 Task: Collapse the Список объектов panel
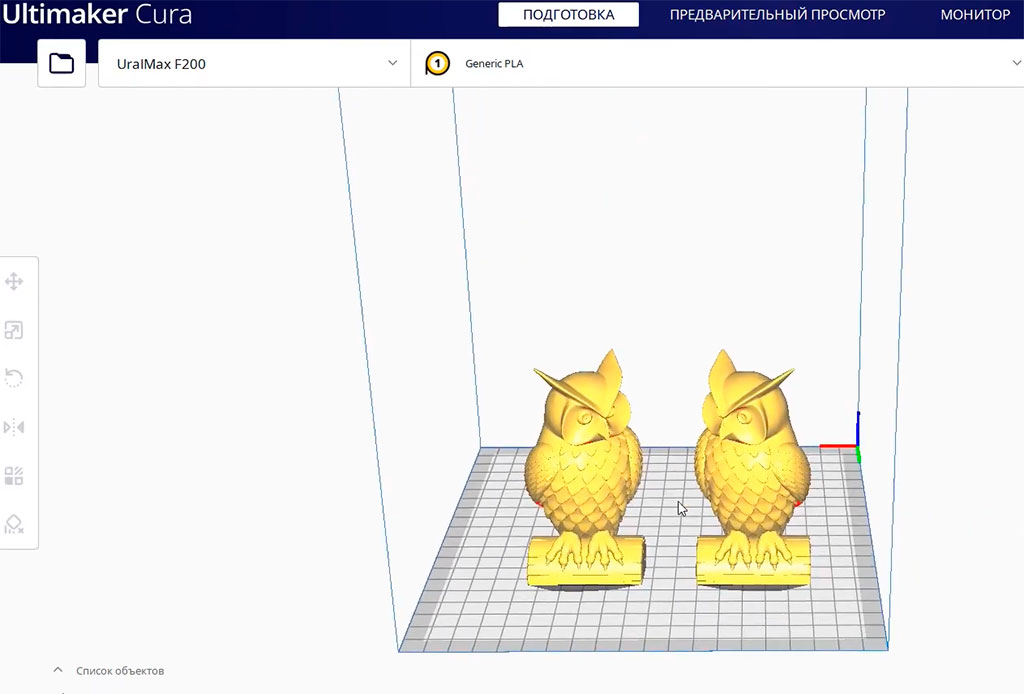pos(58,670)
